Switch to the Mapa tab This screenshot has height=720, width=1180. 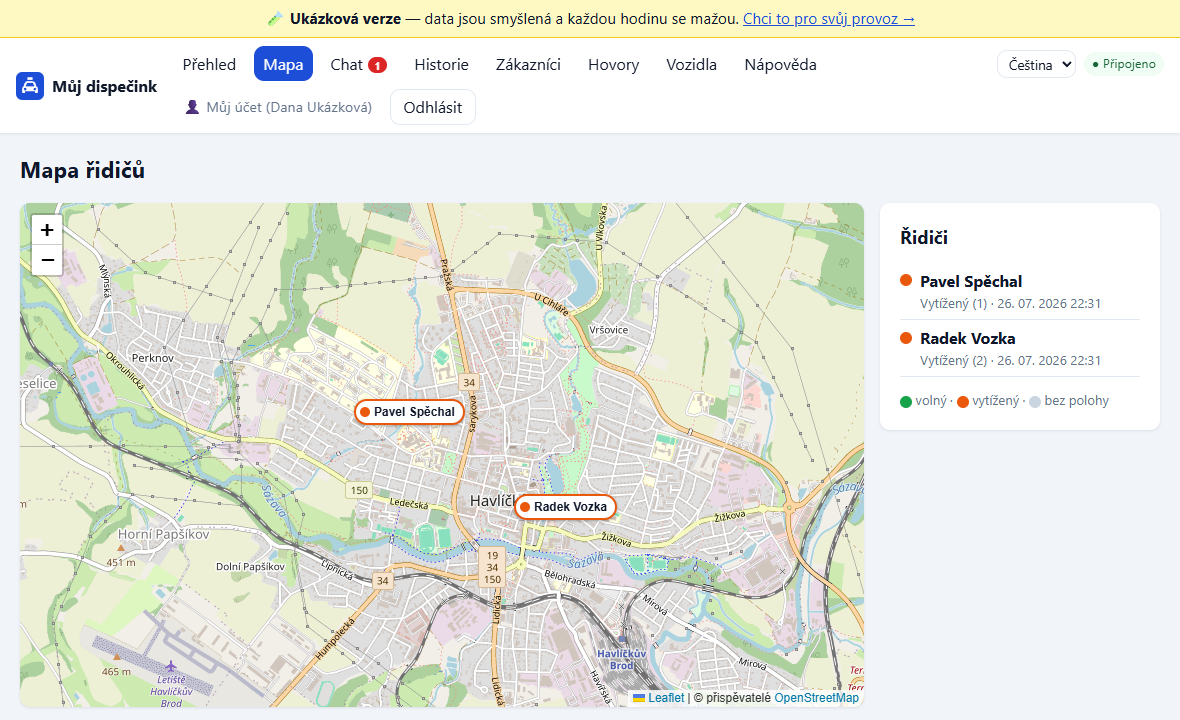tap(283, 65)
